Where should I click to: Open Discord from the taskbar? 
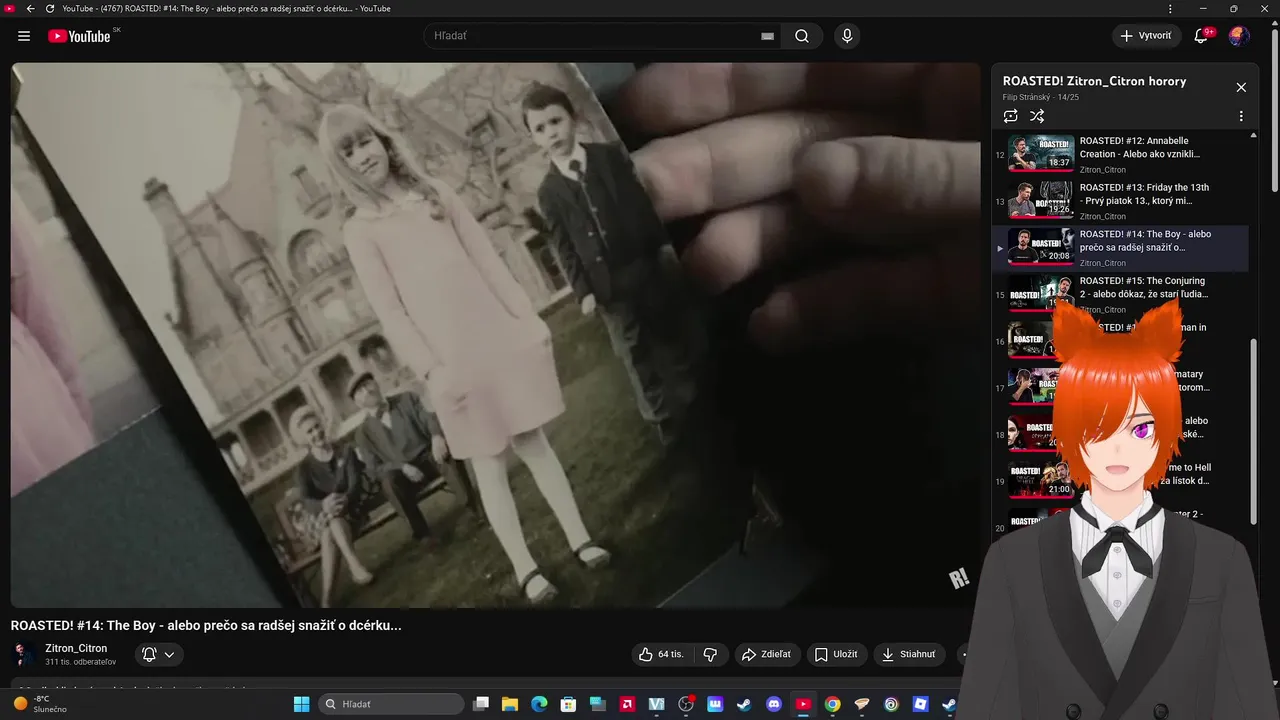coord(773,704)
